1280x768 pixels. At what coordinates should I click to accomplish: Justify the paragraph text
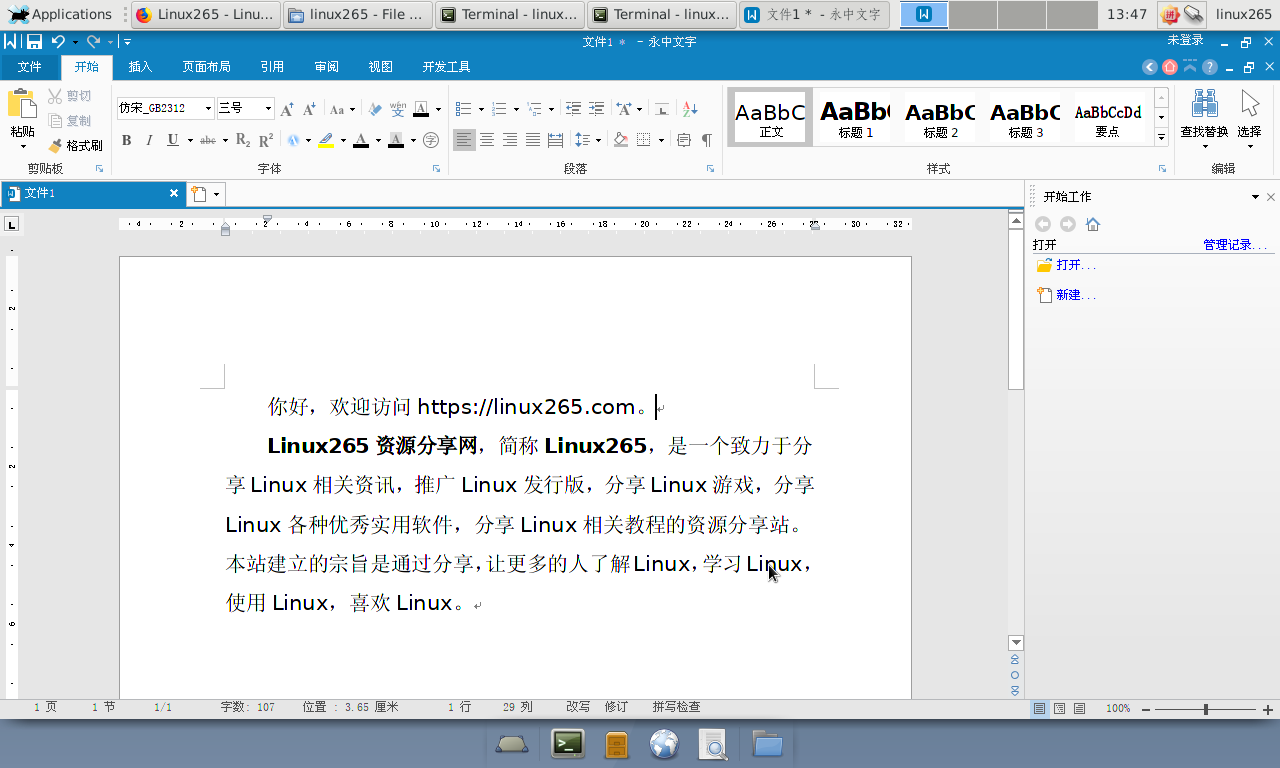[x=533, y=140]
